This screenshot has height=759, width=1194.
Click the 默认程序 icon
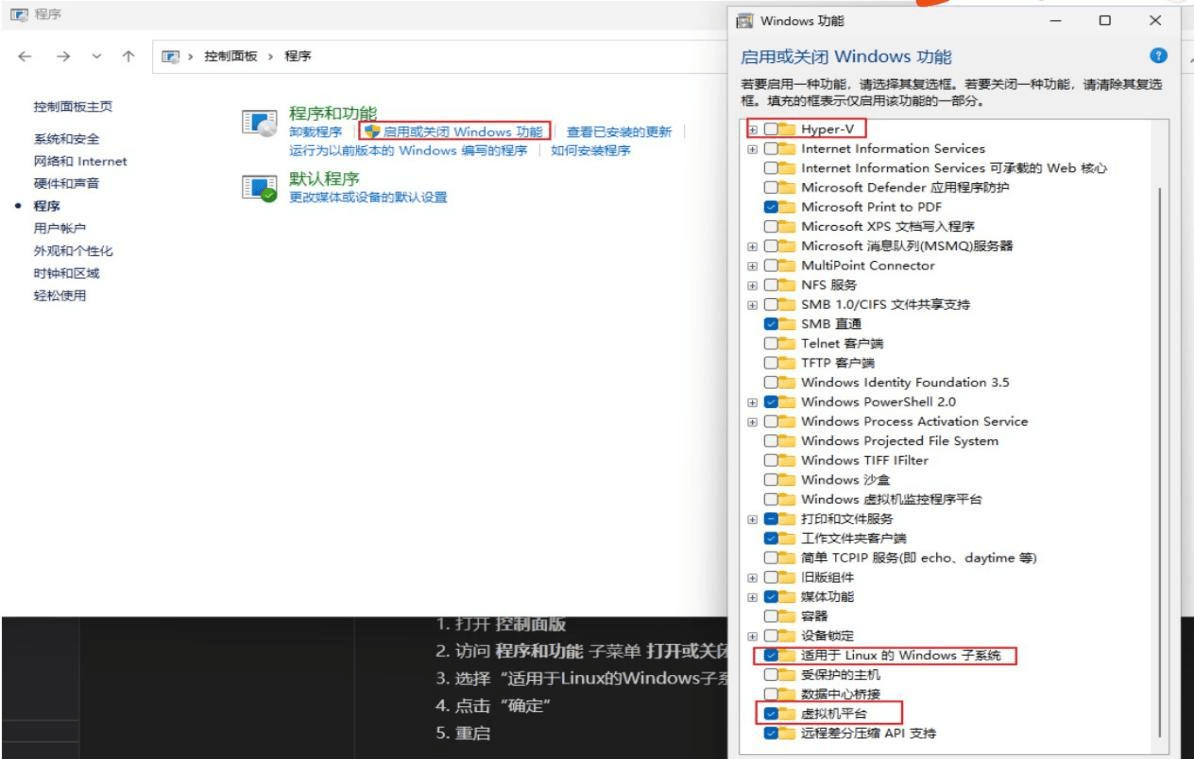coord(260,188)
